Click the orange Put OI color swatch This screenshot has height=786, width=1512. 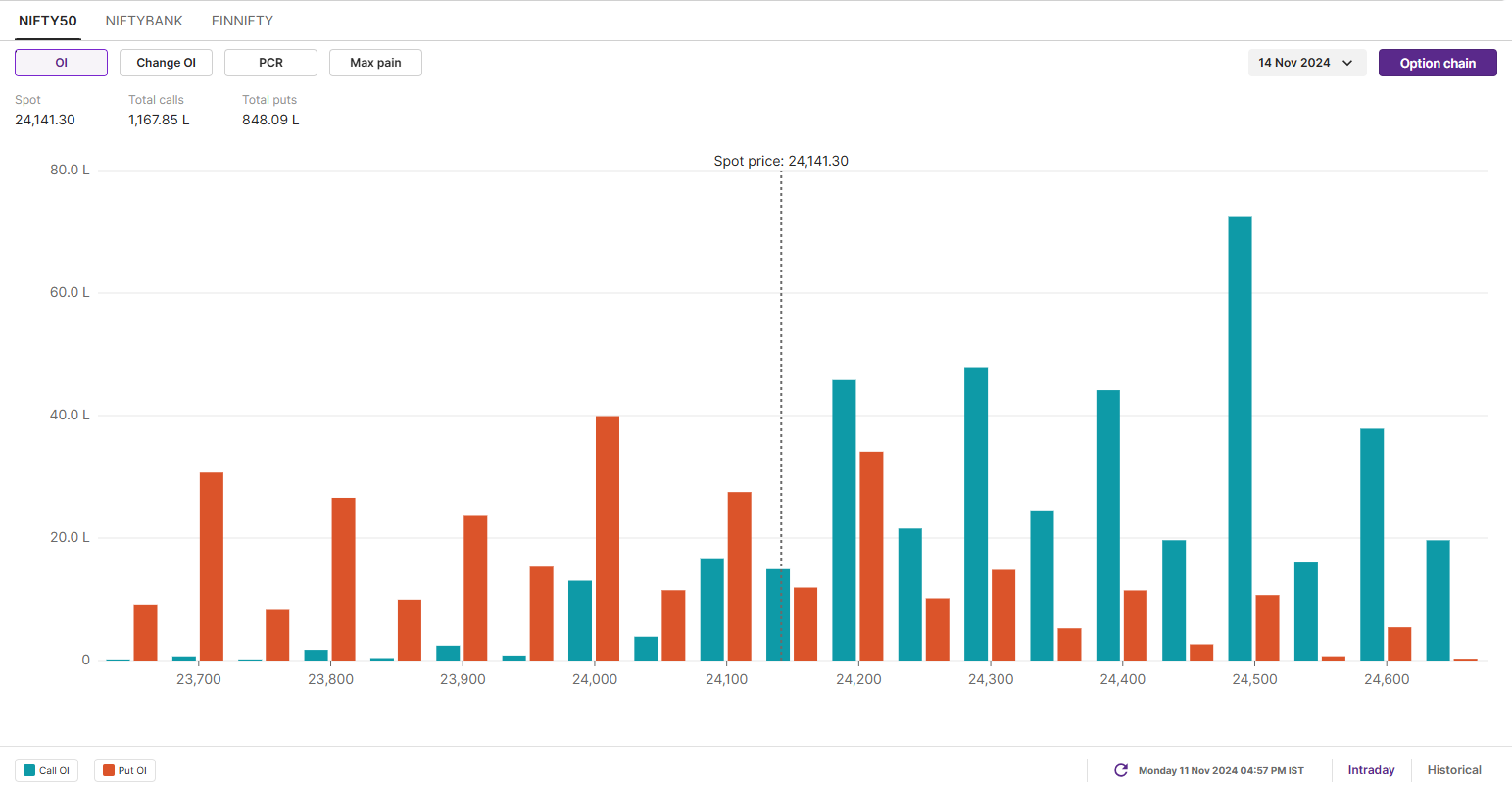(x=109, y=770)
